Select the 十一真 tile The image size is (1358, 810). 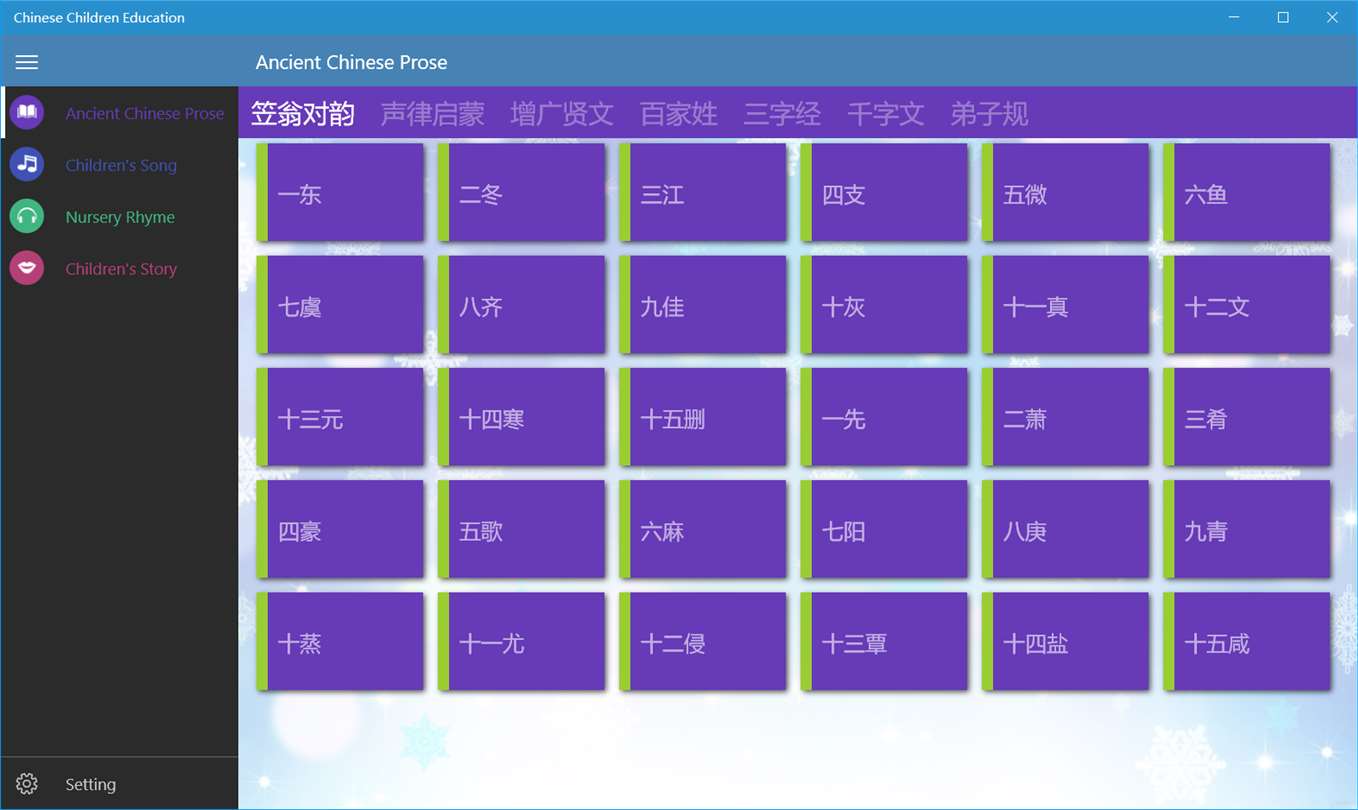[x=1066, y=305]
